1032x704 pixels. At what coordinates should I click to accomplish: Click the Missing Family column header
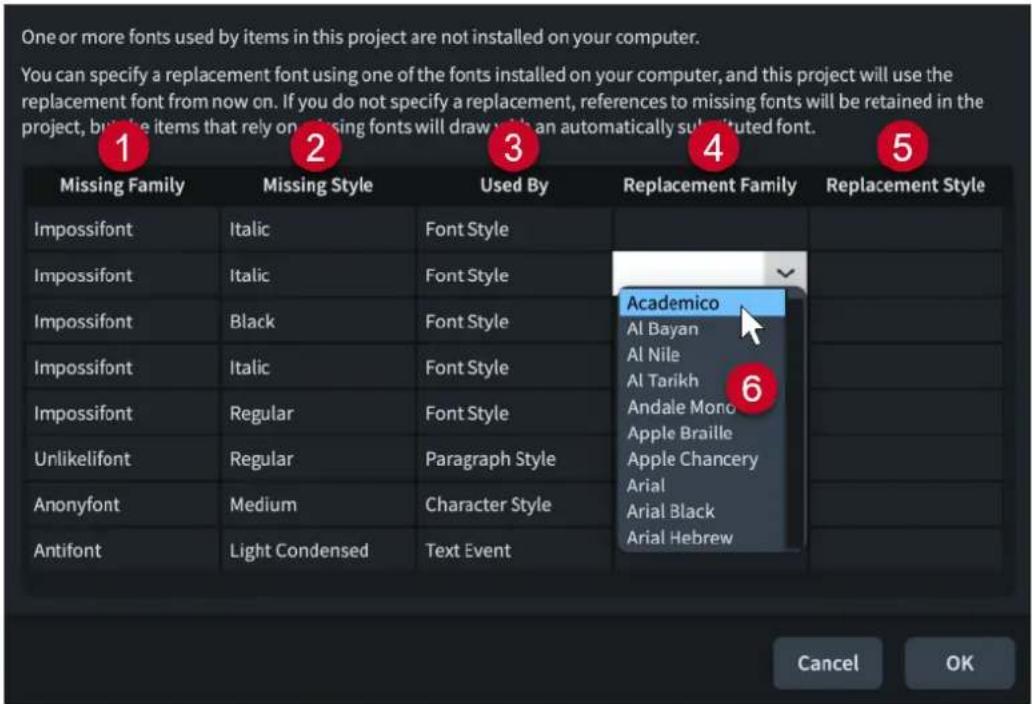pyautogui.click(x=122, y=186)
